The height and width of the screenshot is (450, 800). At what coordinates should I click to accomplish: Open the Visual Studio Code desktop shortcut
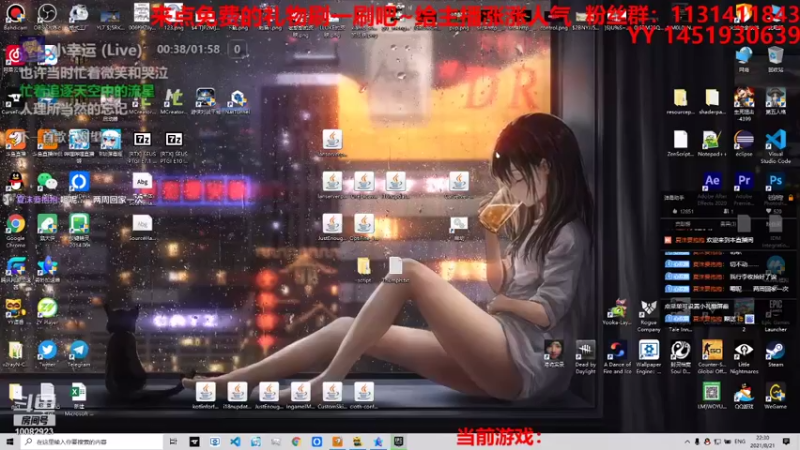tap(776, 146)
